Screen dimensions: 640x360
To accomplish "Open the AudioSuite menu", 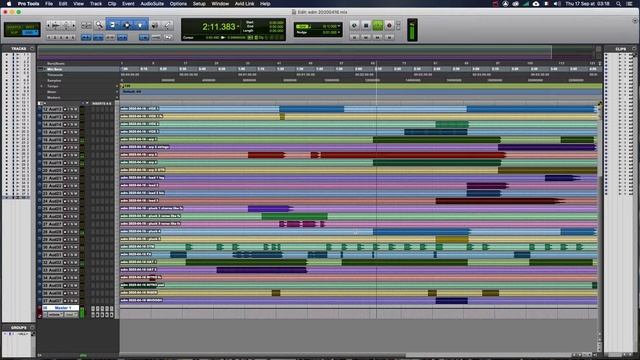I will pyautogui.click(x=152, y=4).
